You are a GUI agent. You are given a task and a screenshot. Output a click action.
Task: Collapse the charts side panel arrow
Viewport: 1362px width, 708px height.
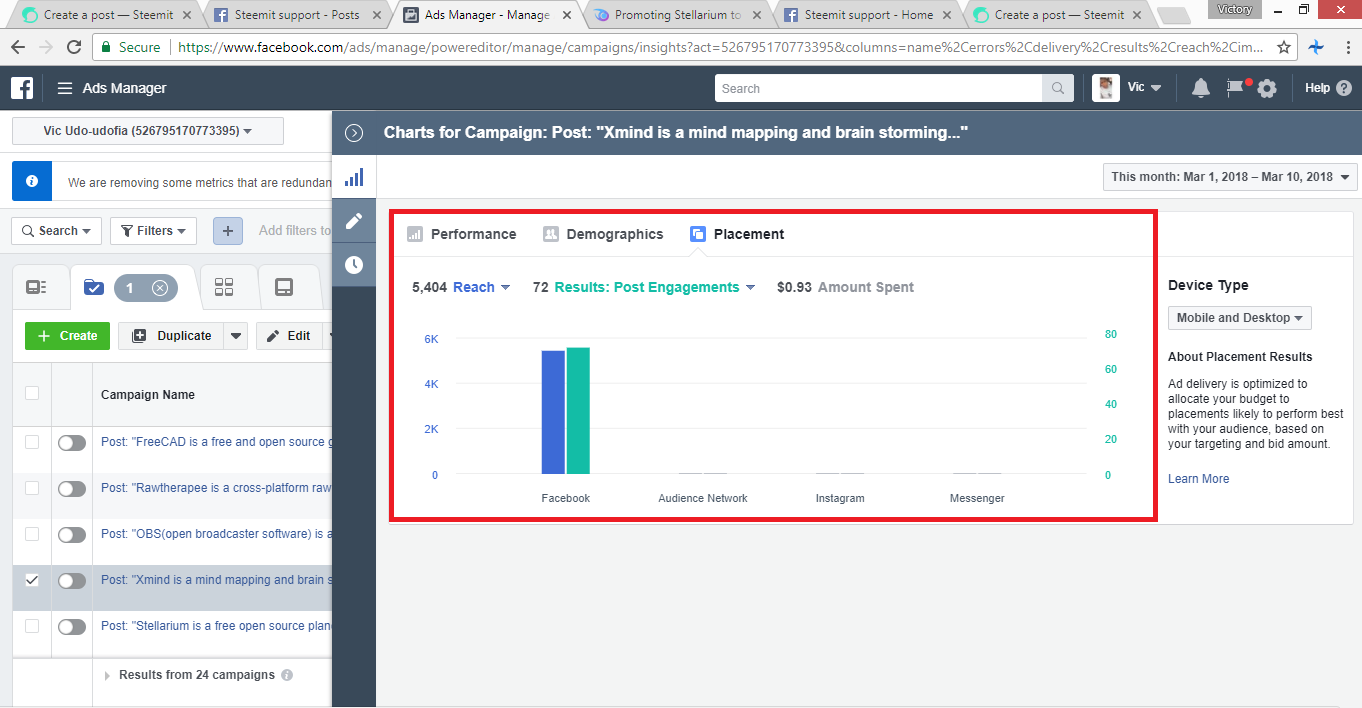(353, 133)
